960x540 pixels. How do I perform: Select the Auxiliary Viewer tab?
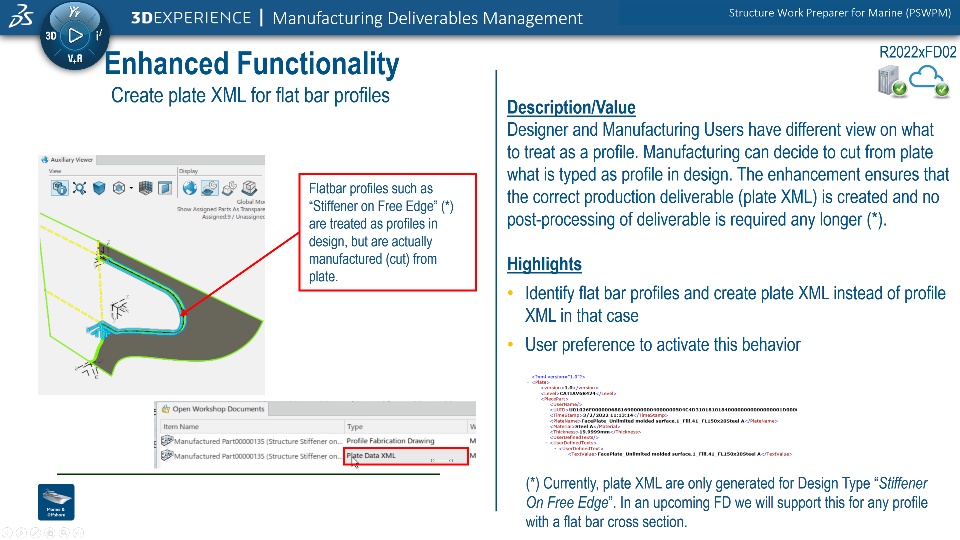67,160
